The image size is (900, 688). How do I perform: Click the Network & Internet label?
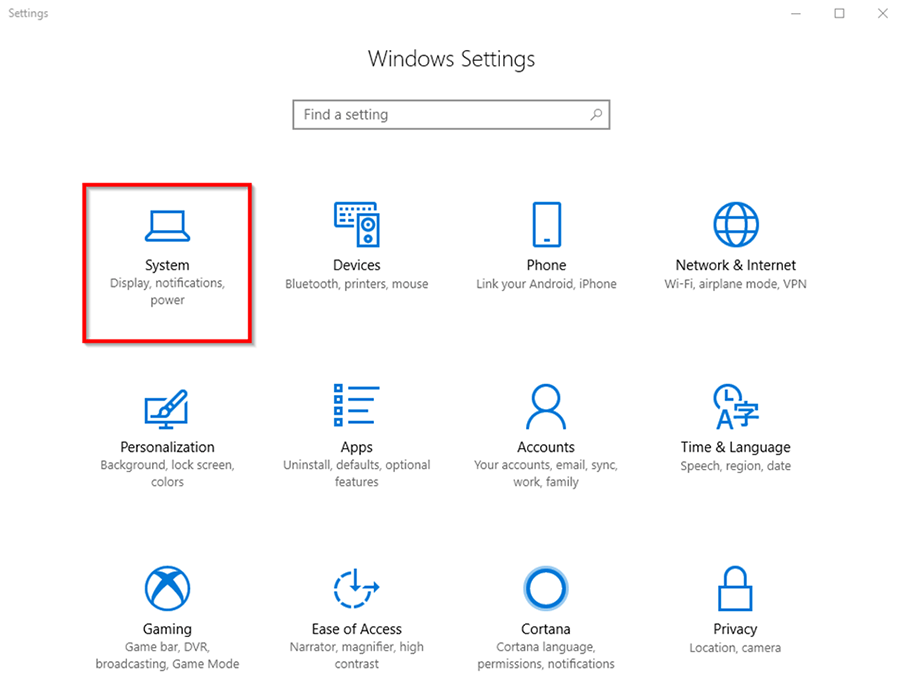point(735,265)
